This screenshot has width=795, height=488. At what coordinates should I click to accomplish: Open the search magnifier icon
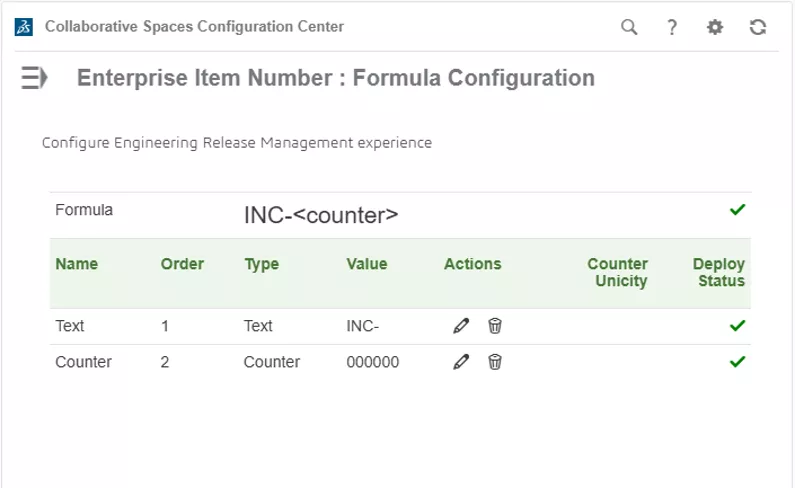629,27
